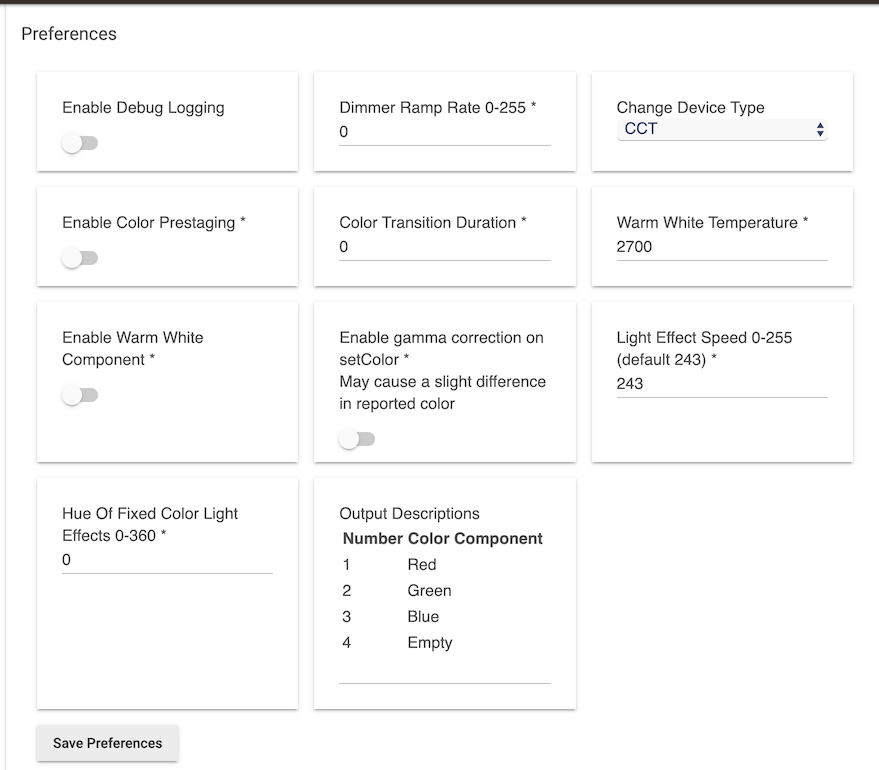Focus the Color Transition Duration field
Viewport: 879px width, 770px height.
pyautogui.click(x=444, y=247)
